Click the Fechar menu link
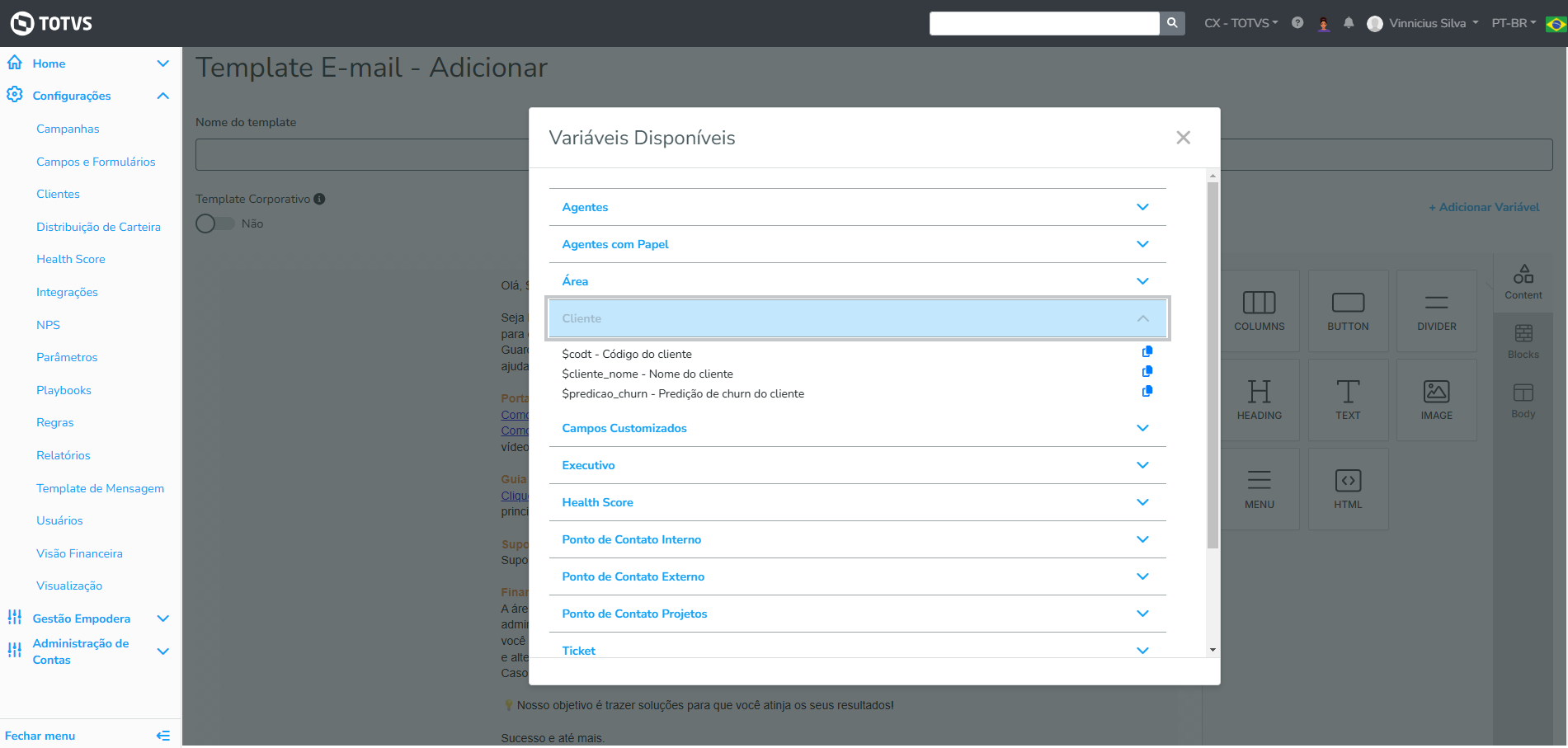The width and height of the screenshot is (1568, 748). [x=40, y=736]
